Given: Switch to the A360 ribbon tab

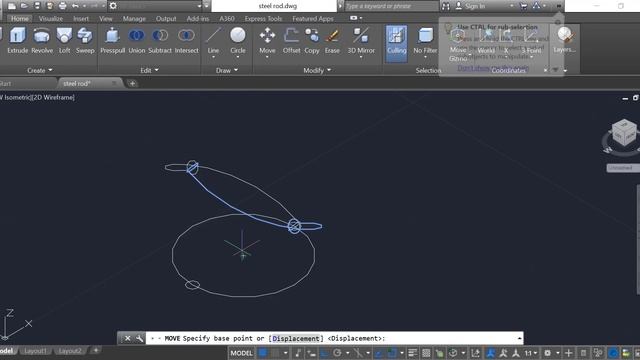Looking at the screenshot, I should pyautogui.click(x=227, y=18).
